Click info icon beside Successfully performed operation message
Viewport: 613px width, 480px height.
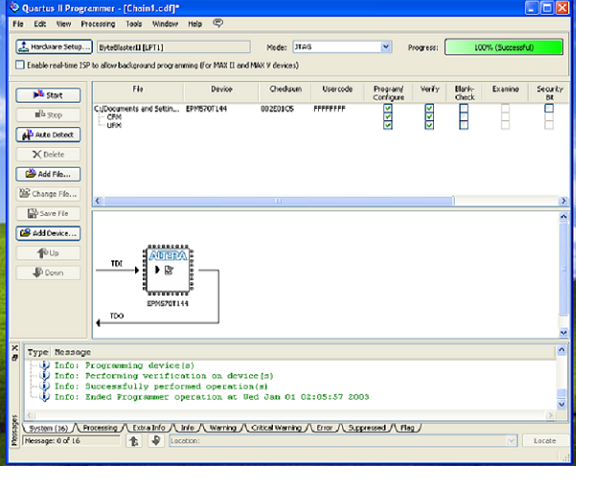point(45,386)
